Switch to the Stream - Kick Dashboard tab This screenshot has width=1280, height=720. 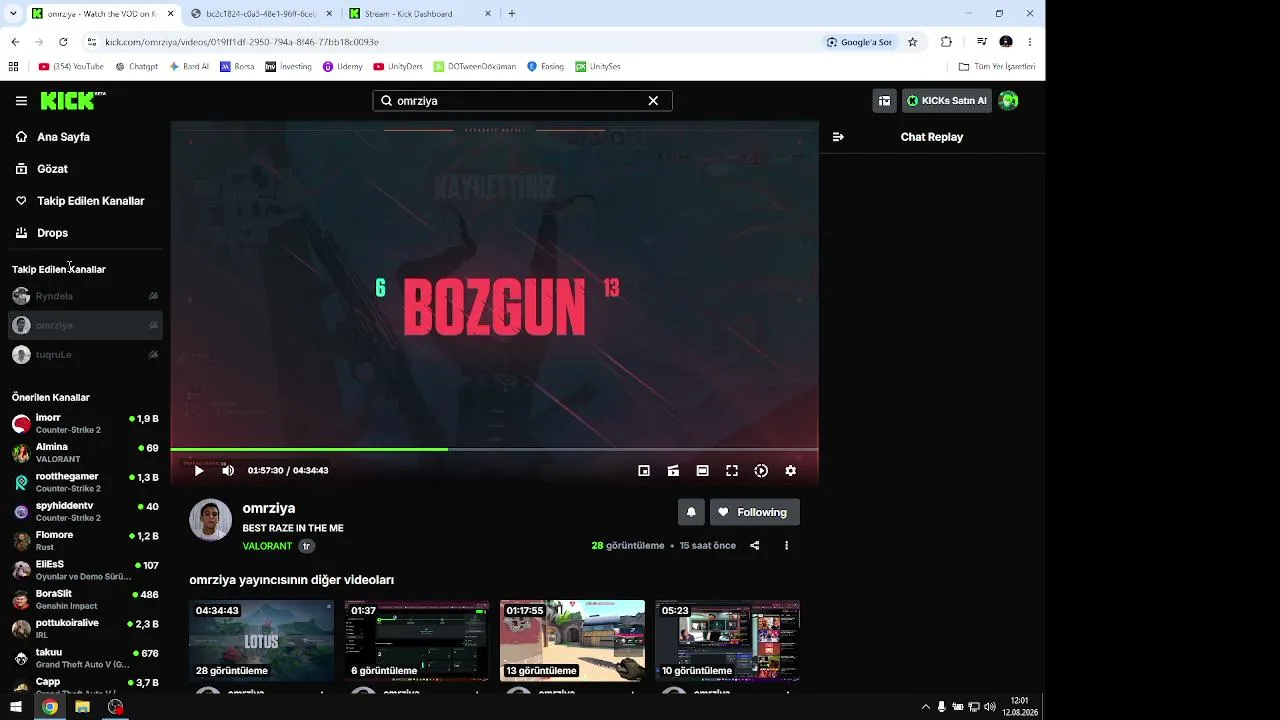pos(421,14)
